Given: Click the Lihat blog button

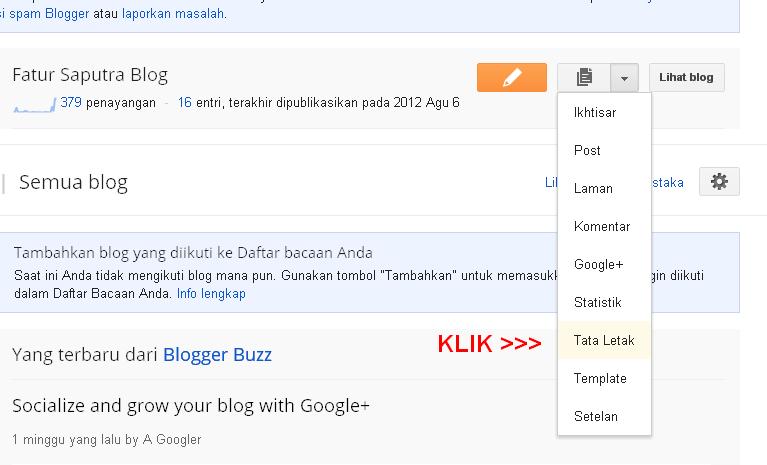Looking at the screenshot, I should pyautogui.click(x=686, y=77).
